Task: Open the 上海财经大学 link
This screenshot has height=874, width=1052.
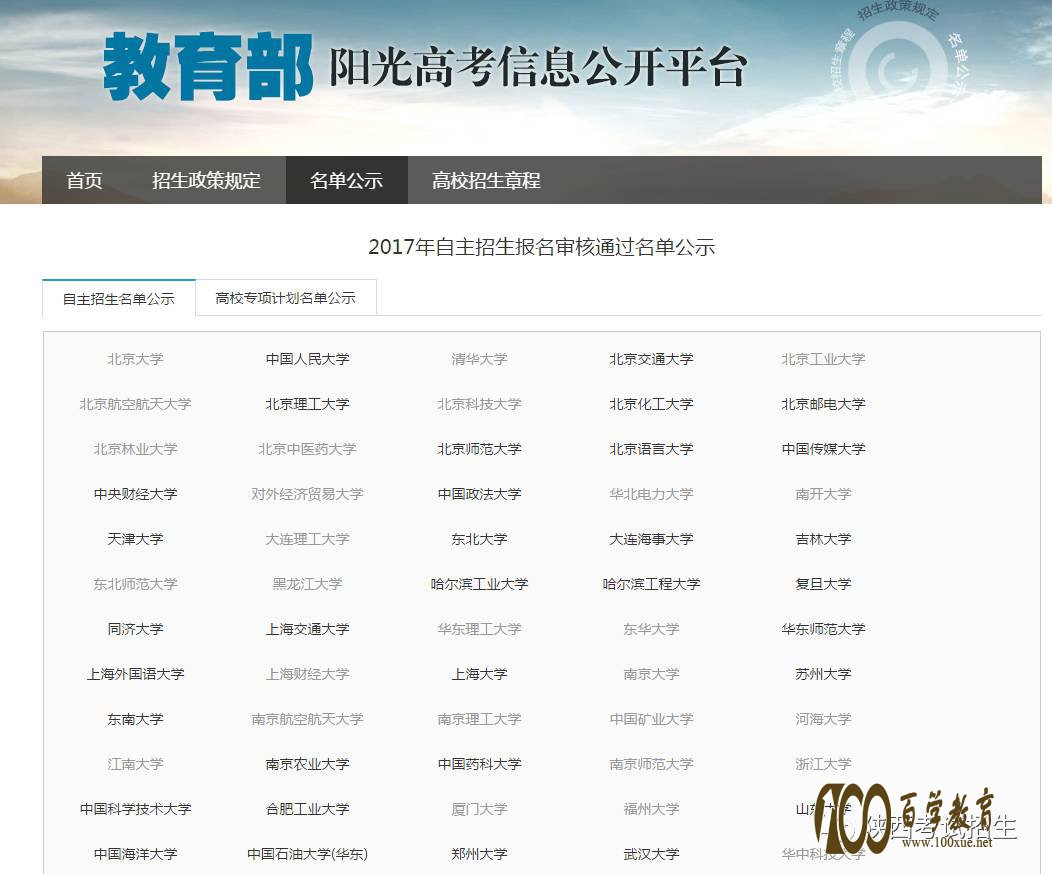Action: [x=307, y=673]
